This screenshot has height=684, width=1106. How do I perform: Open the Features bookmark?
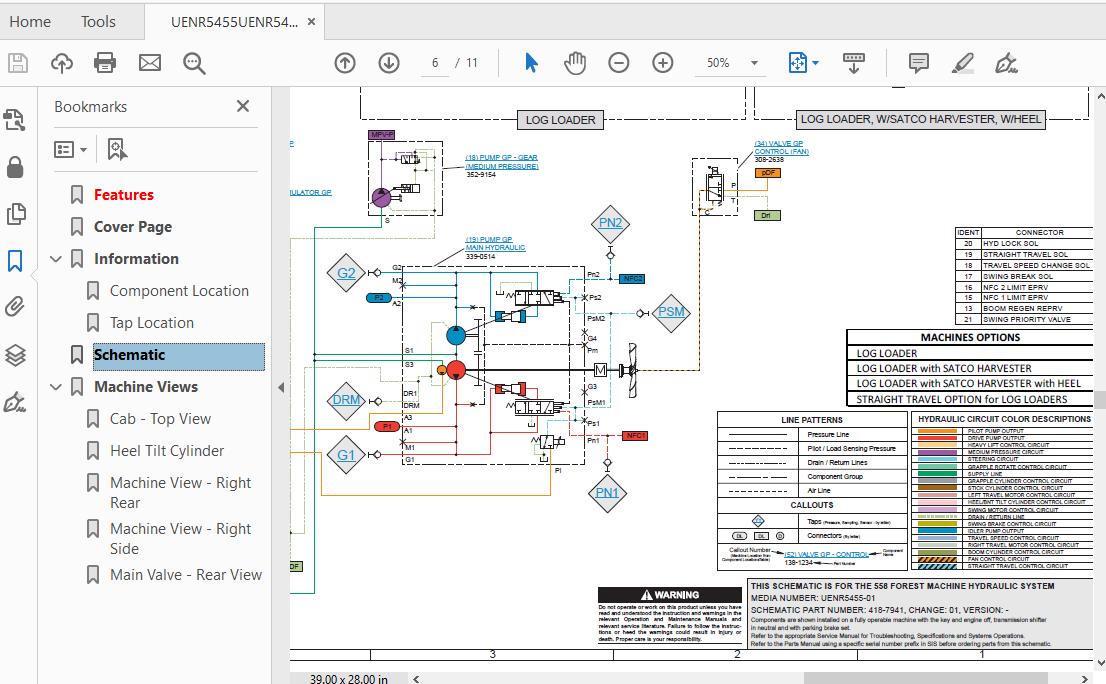pos(123,195)
